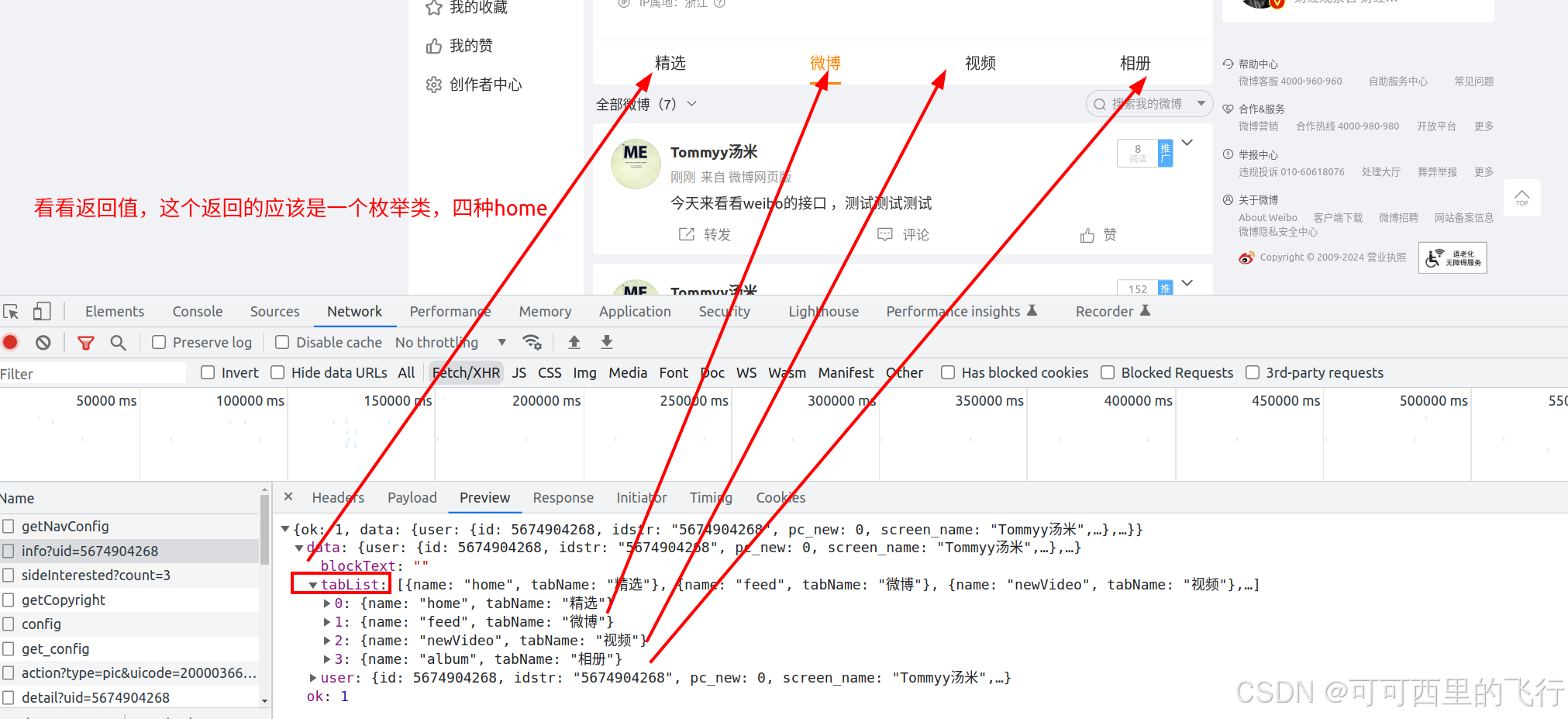Image resolution: width=1568 pixels, height=719 pixels.
Task: Click the import HAR upload icon
Action: [x=574, y=342]
